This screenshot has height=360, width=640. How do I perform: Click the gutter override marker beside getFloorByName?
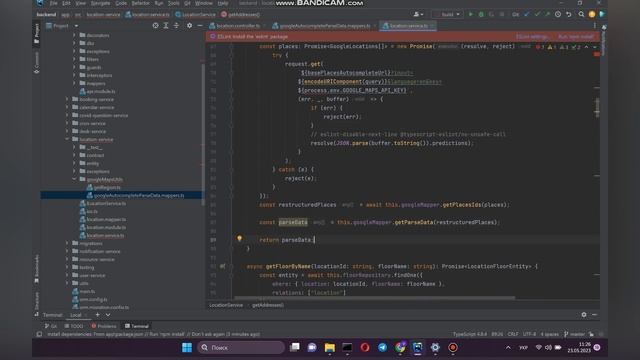[222, 266]
